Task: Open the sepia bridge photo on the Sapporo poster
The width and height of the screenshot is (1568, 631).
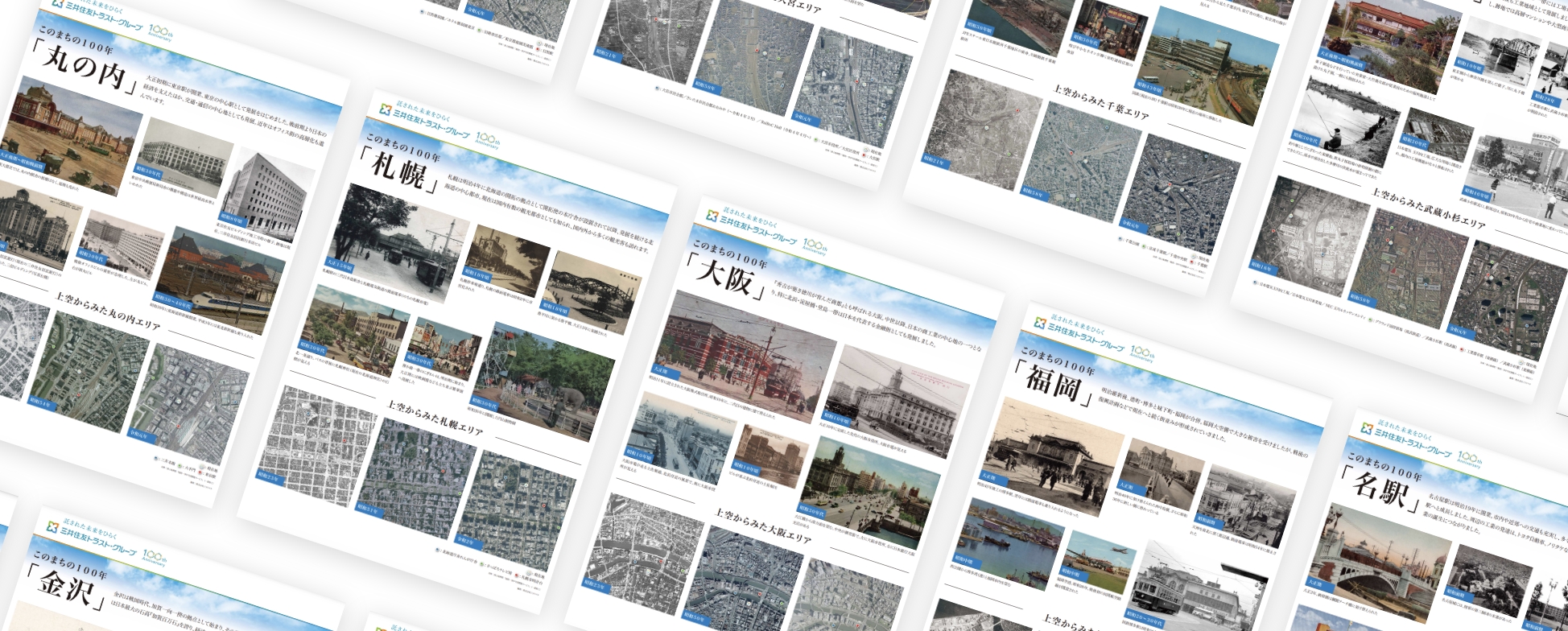Action: tap(592, 293)
